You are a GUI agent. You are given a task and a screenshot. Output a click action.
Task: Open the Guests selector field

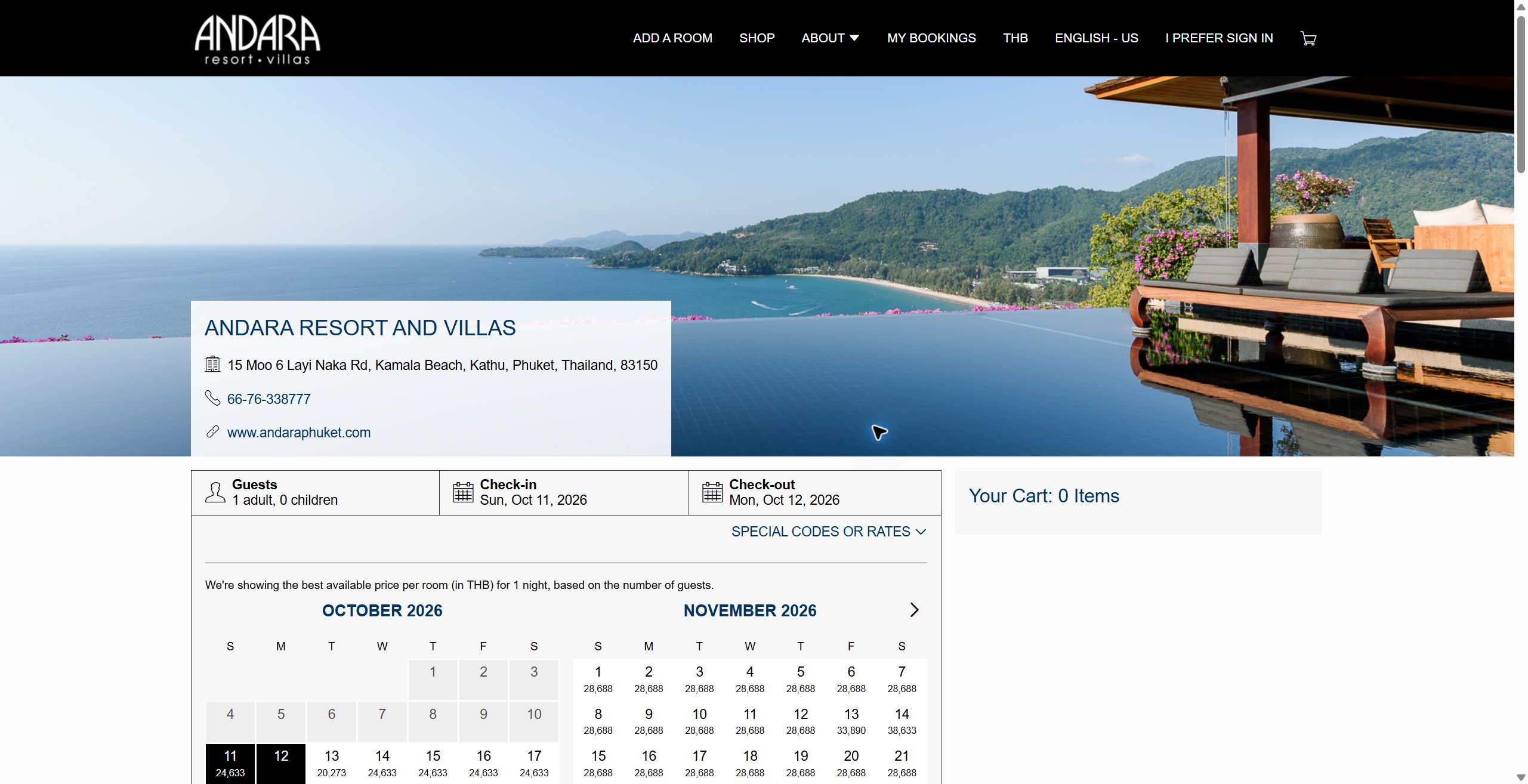pyautogui.click(x=316, y=493)
